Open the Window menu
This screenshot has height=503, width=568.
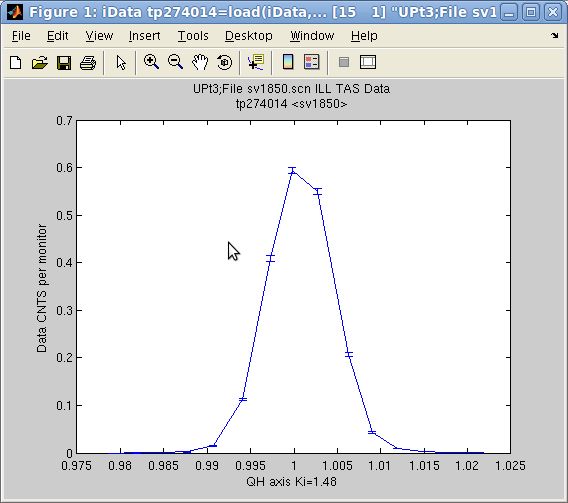click(x=312, y=36)
